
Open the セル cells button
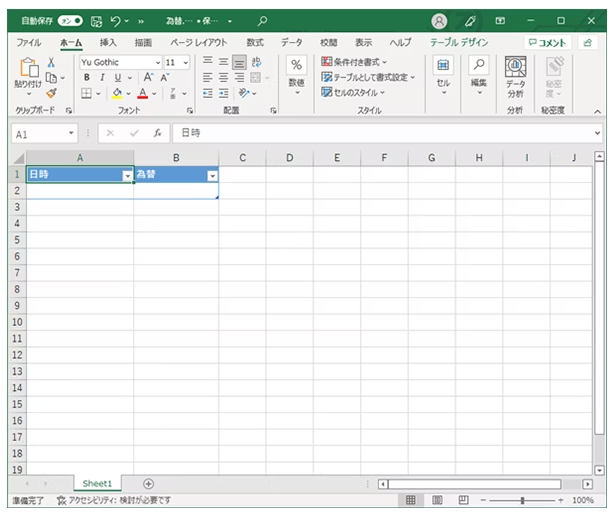coord(443,76)
